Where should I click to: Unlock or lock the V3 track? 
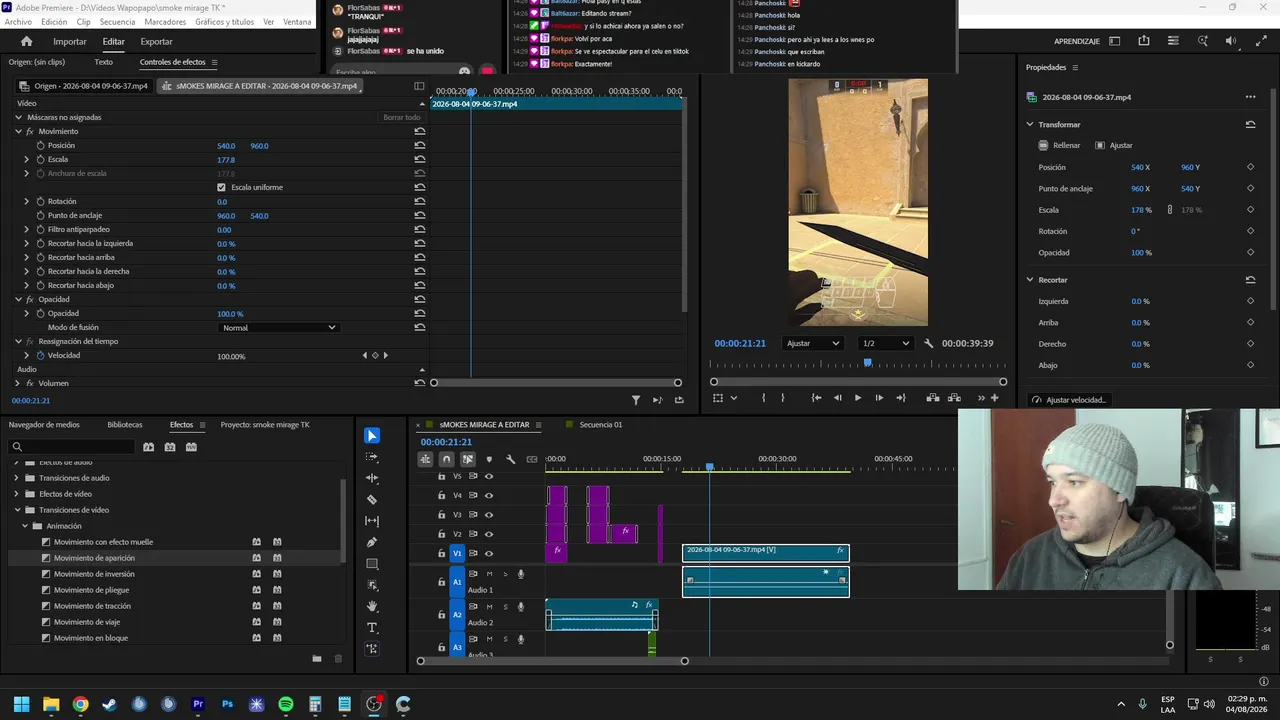tap(441, 515)
